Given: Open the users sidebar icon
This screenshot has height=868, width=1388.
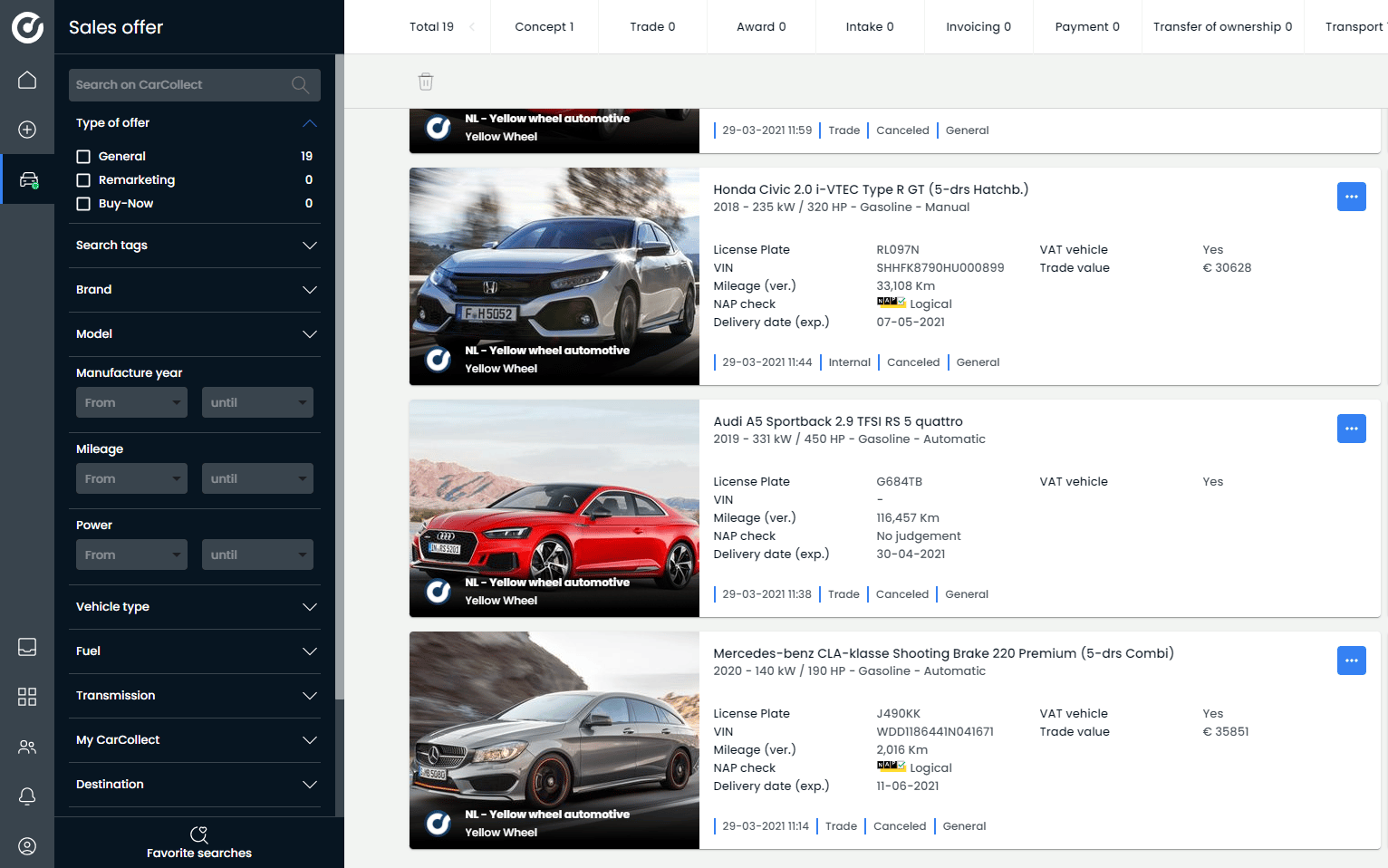Looking at the screenshot, I should point(27,747).
